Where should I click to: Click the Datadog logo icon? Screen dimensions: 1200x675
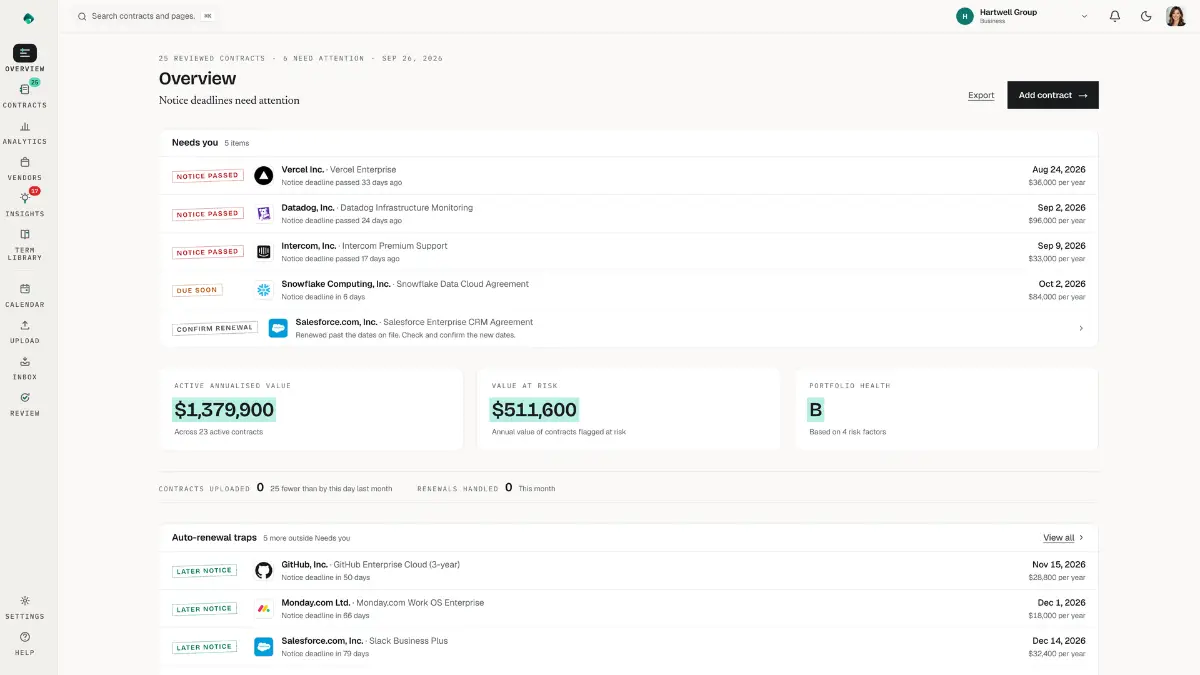[264, 214]
